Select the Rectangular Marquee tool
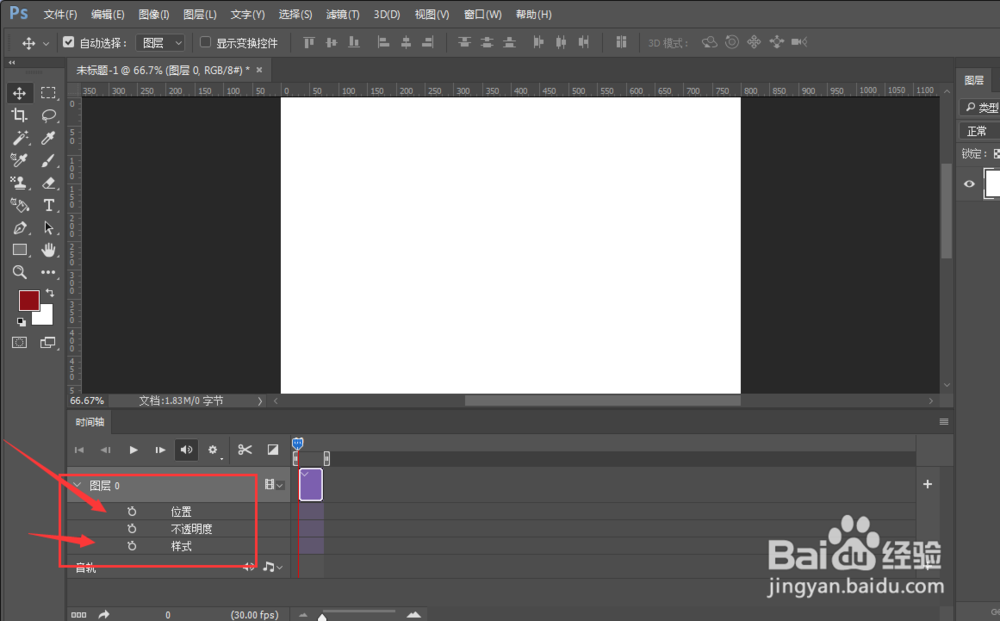The height and width of the screenshot is (621, 1000). [x=48, y=93]
